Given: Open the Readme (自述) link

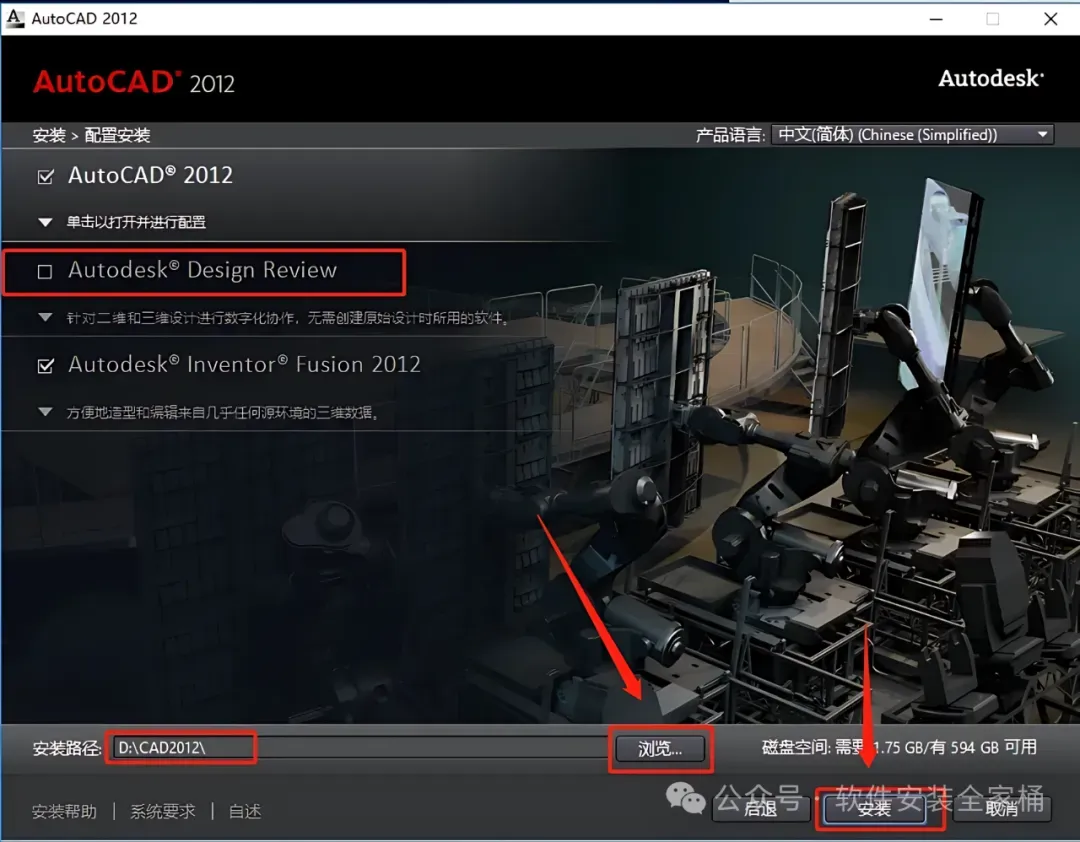Looking at the screenshot, I should coord(245,811).
